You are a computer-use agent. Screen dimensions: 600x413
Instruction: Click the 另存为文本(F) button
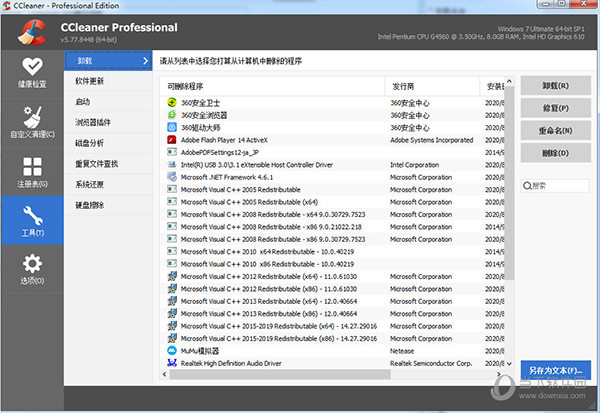tap(555, 371)
